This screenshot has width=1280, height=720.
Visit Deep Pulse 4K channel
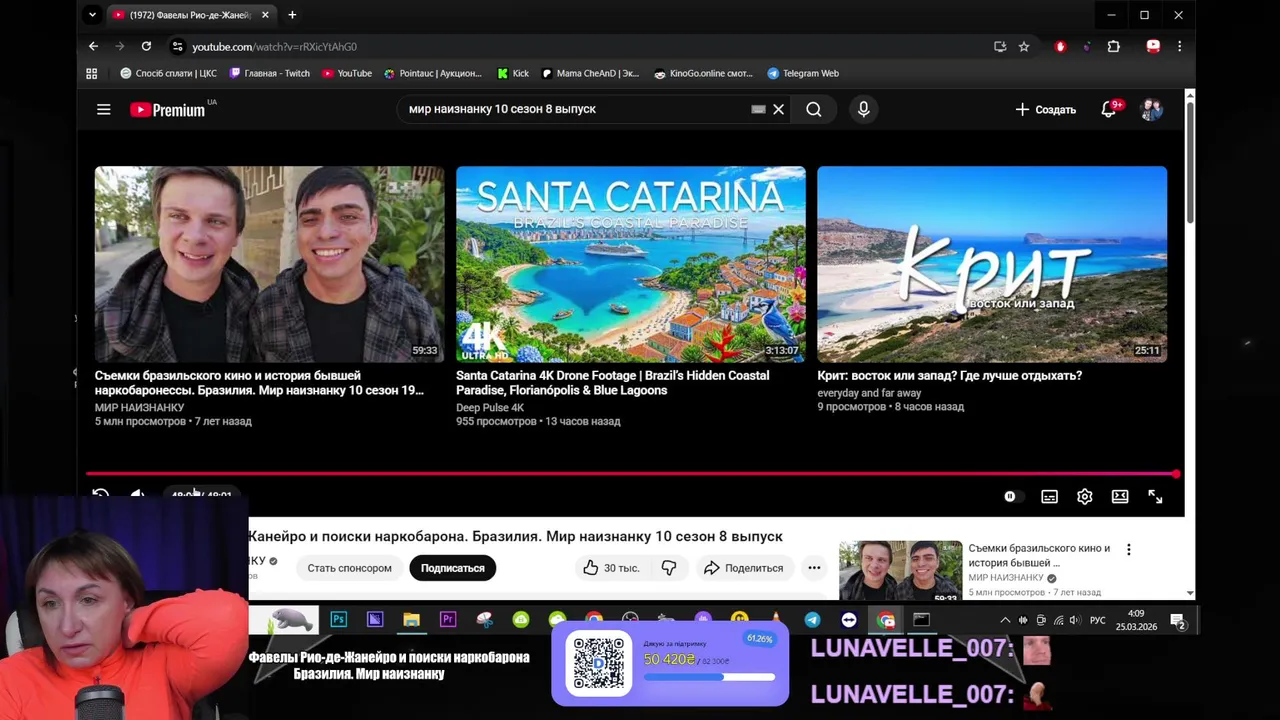pyautogui.click(x=490, y=408)
